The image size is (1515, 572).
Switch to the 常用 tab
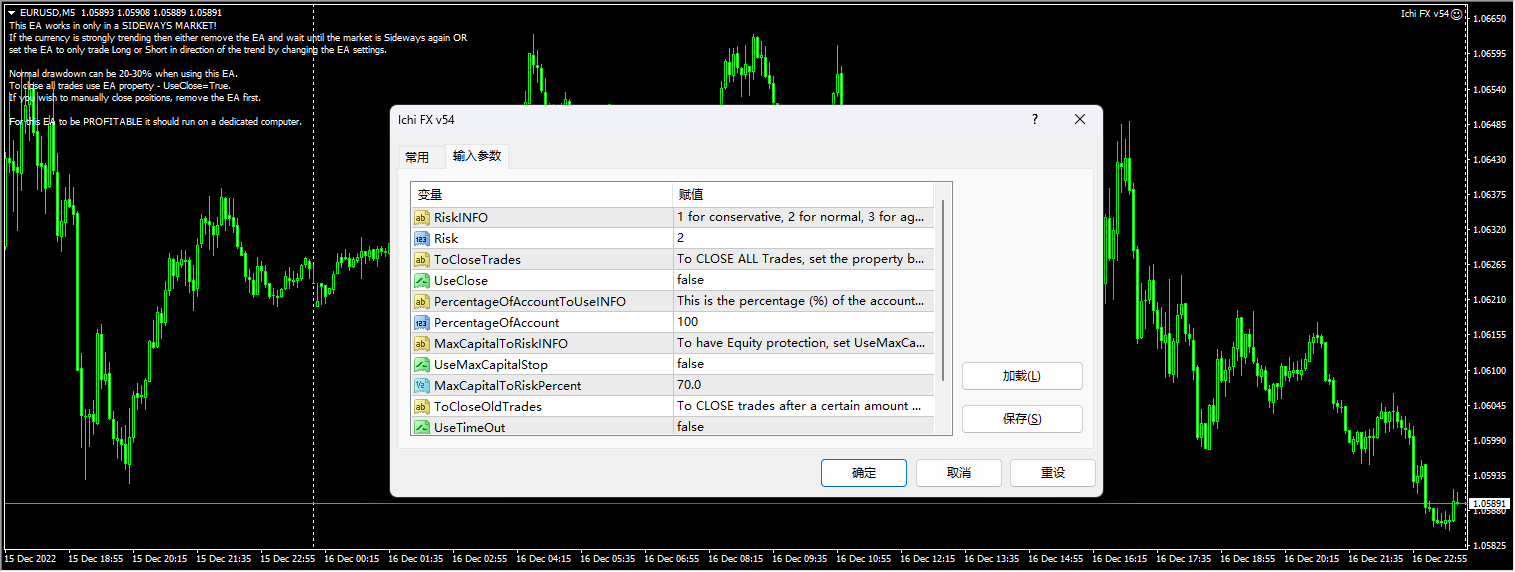tap(417, 157)
